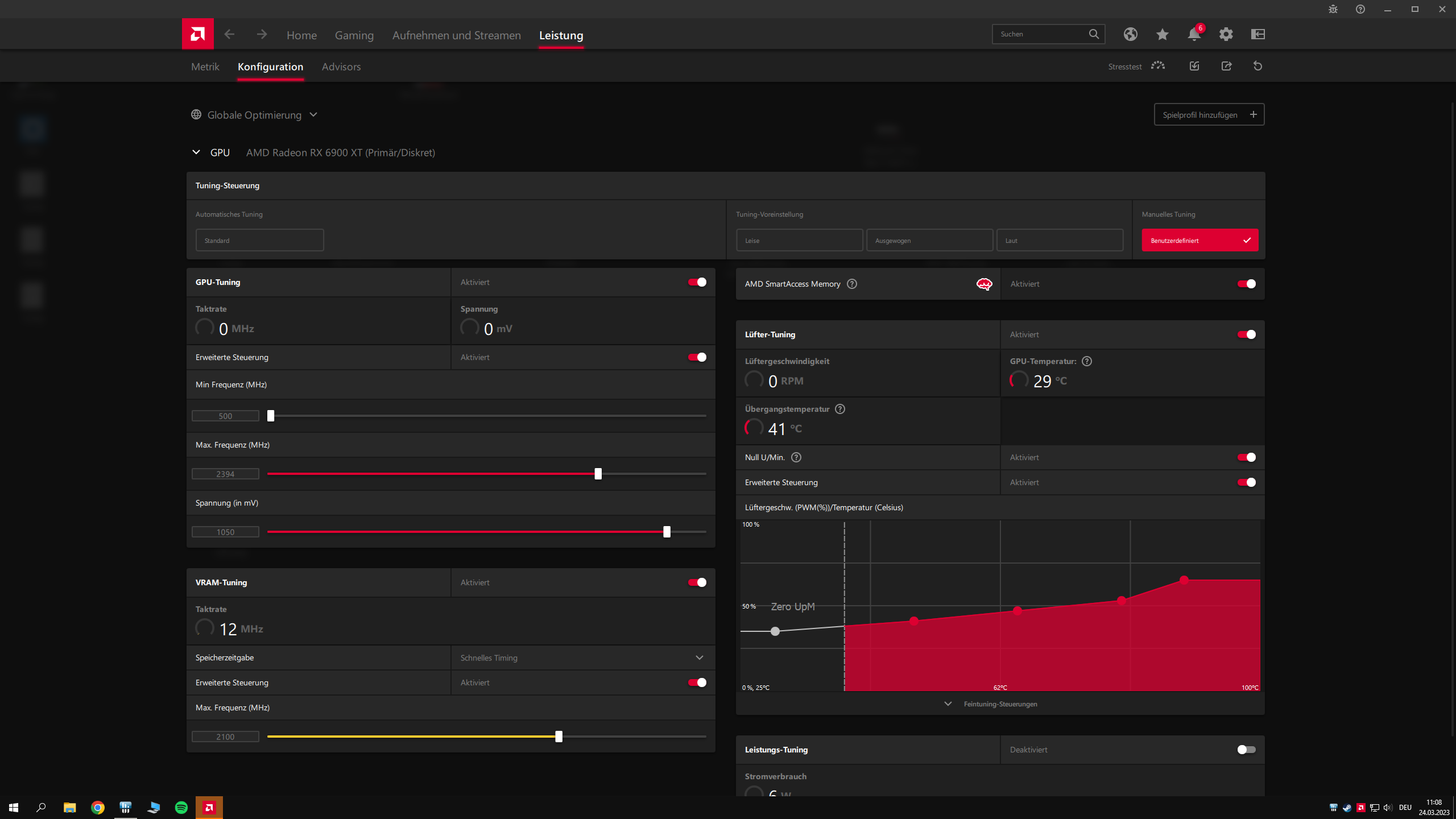The height and width of the screenshot is (819, 1456).
Task: Open the bug report icon
Action: click(x=1333, y=9)
